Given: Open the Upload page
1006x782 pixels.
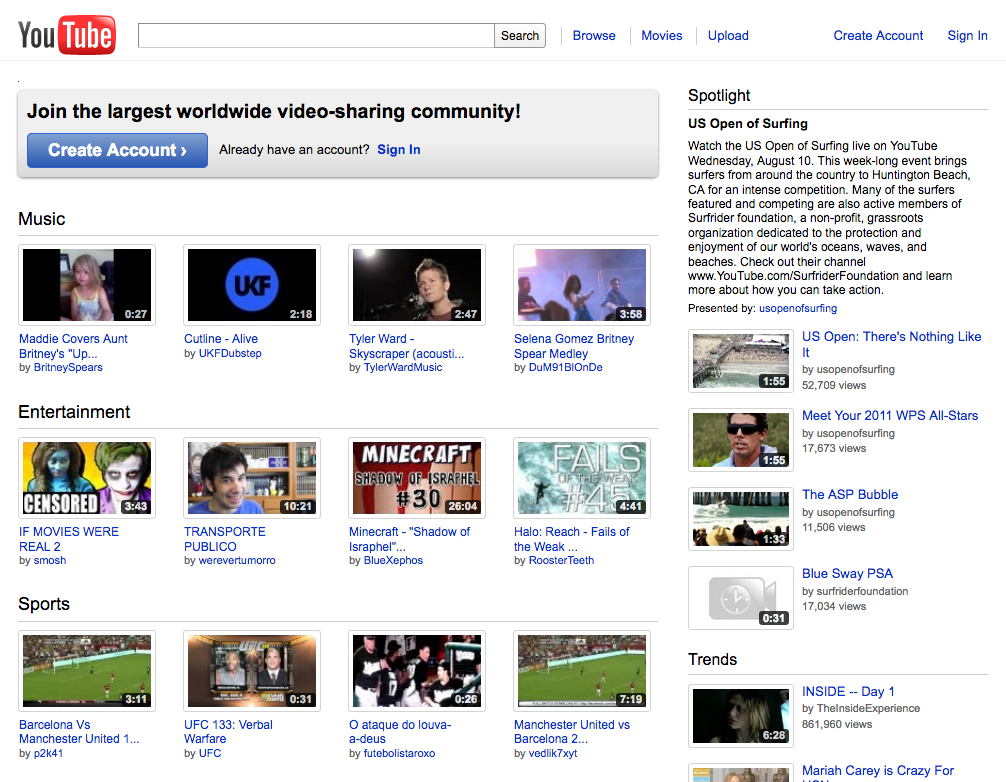Looking at the screenshot, I should pyautogui.click(x=727, y=35).
